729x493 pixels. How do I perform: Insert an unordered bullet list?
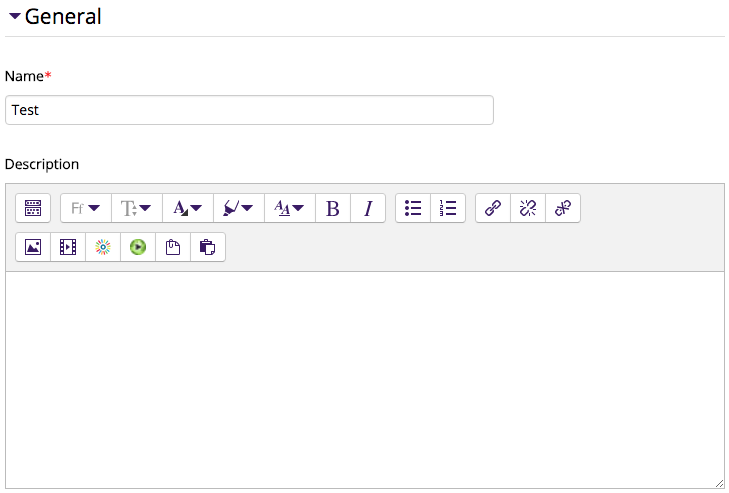click(413, 208)
